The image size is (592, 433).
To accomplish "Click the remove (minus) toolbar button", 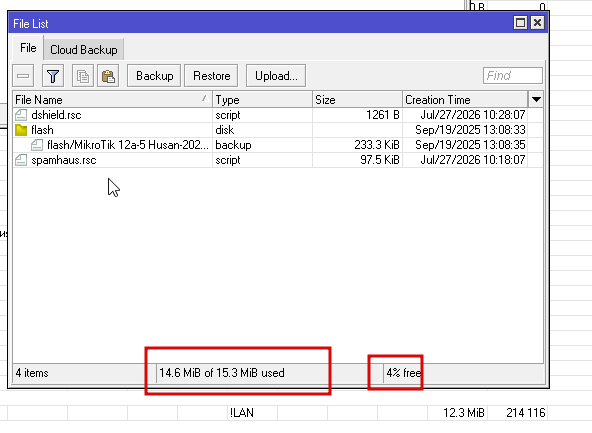I will [23, 76].
